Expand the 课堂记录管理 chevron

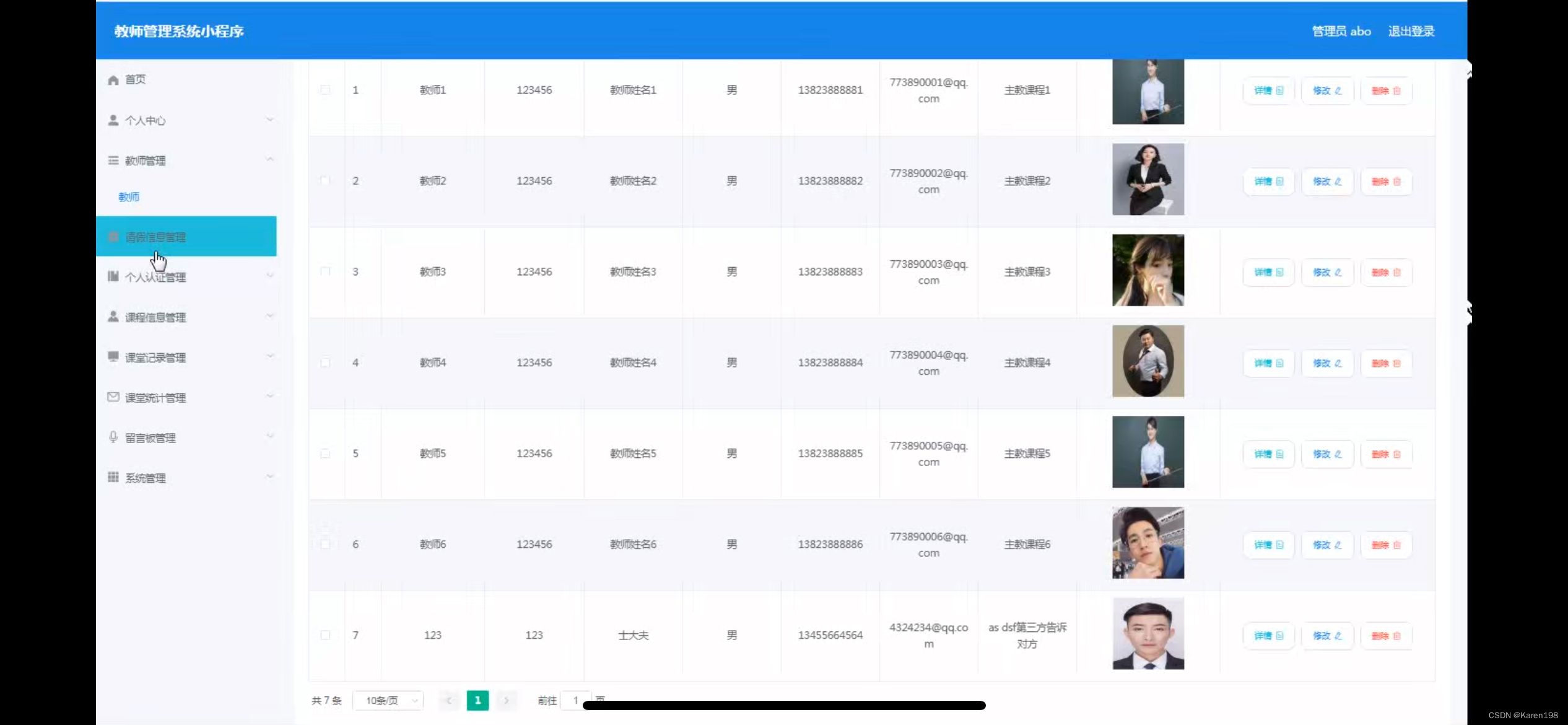tap(269, 356)
